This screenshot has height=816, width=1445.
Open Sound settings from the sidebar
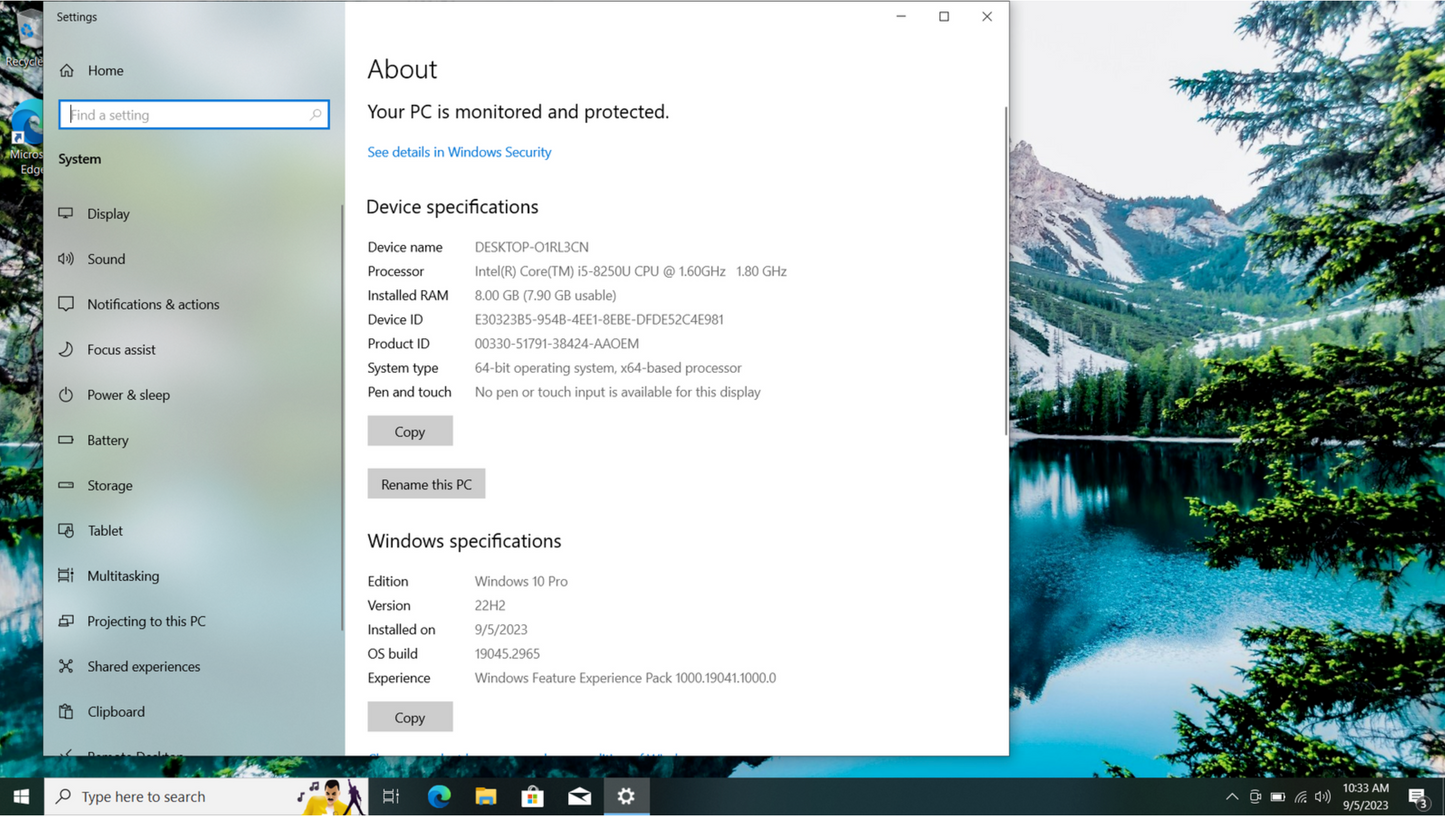pyautogui.click(x=105, y=259)
